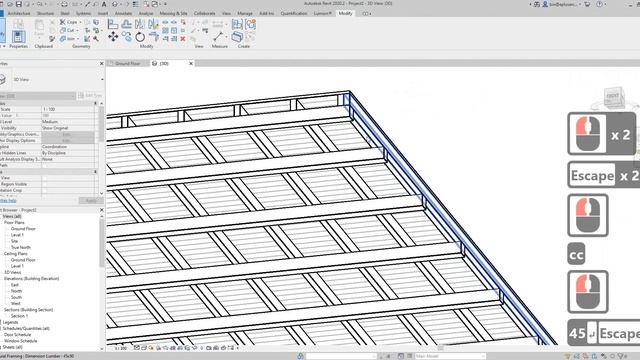Click the 3D View type icon in the Properties palette
This screenshot has width=640, height=360.
tap(3, 79)
